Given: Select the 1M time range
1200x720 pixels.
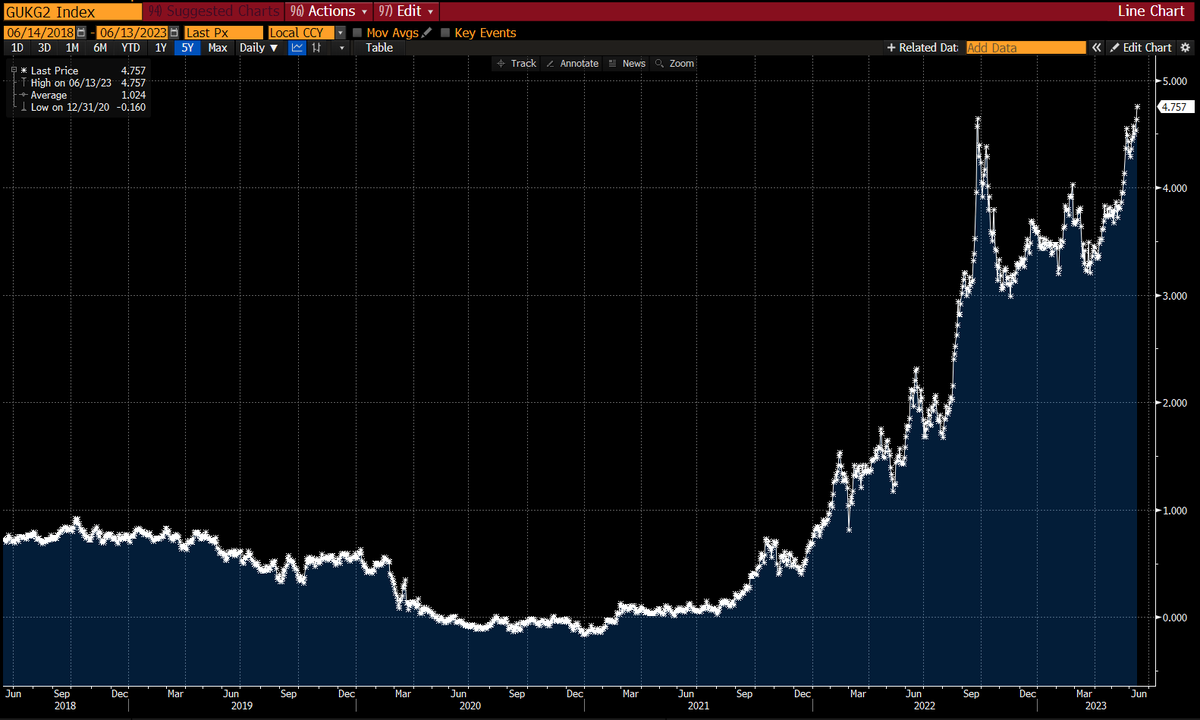Looking at the screenshot, I should tap(72, 47).
